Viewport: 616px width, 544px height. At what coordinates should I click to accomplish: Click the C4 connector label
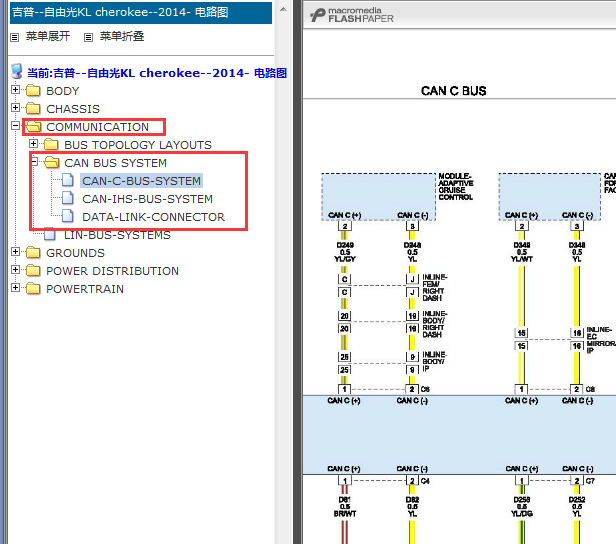click(425, 481)
